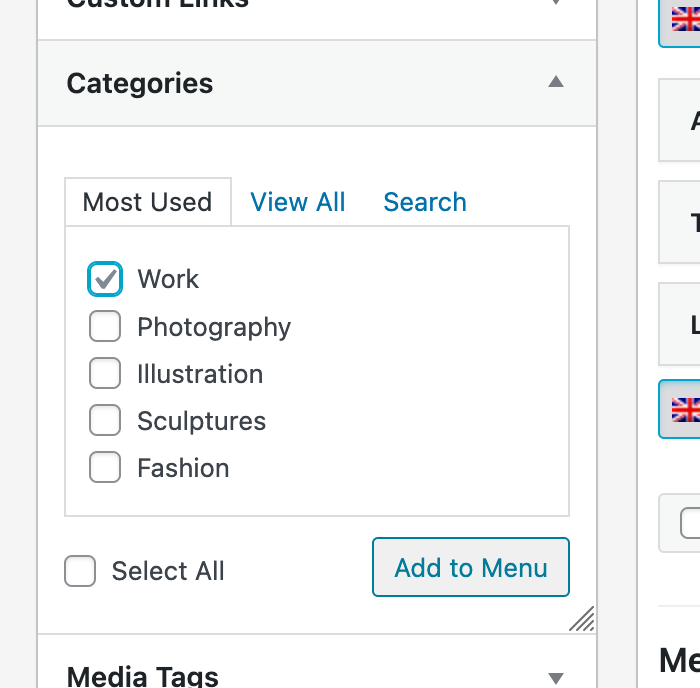The width and height of the screenshot is (700, 688).
Task: Uncheck the Work category checkbox
Action: click(x=105, y=279)
